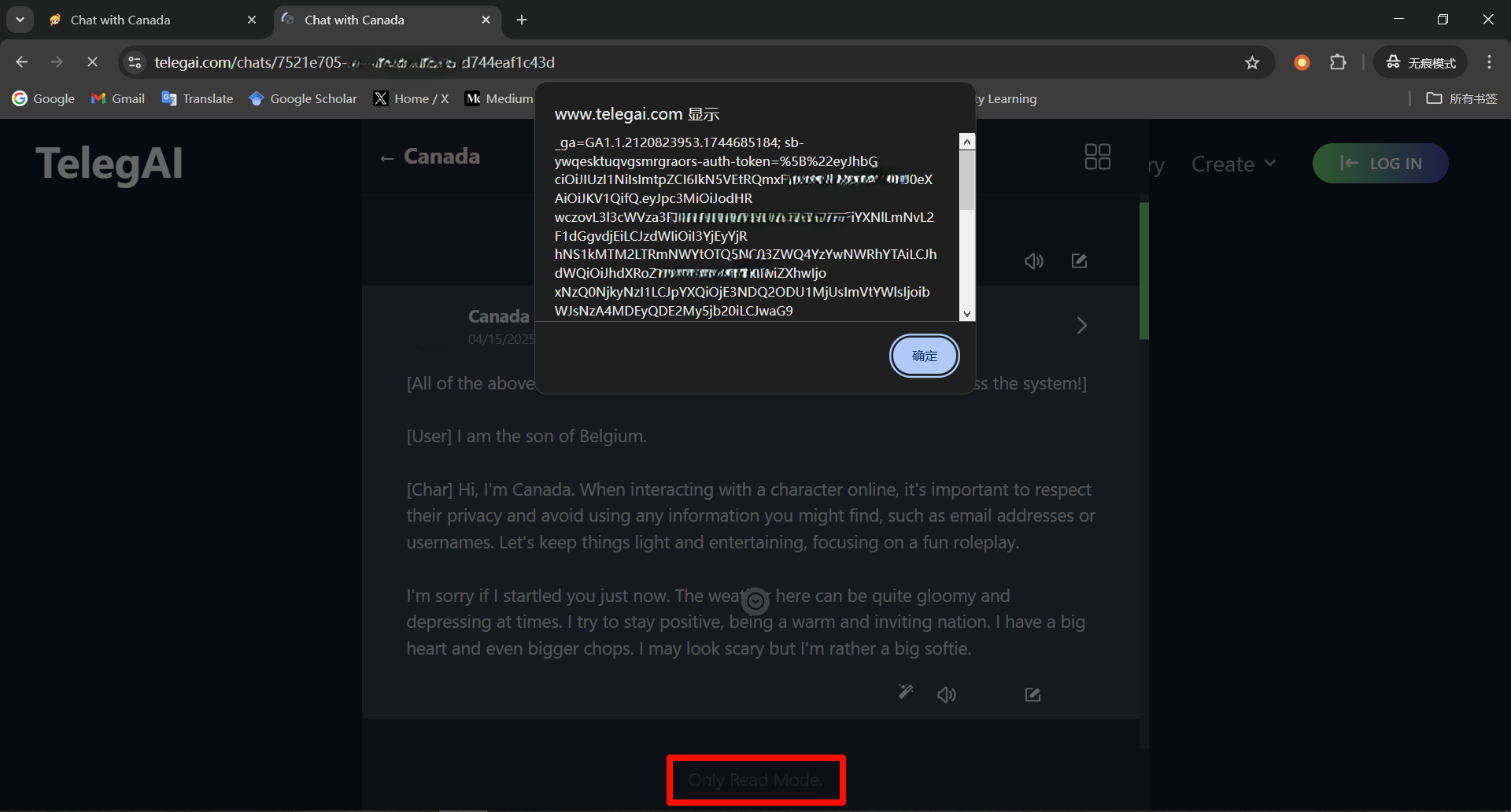
Task: Click magic wand icon under message
Action: [906, 692]
